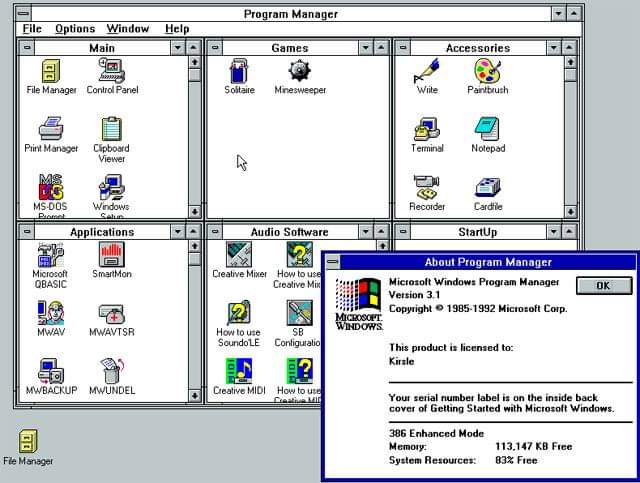Open the Games group control-menu box
Viewport: 640px width, 483px height.
click(215, 48)
